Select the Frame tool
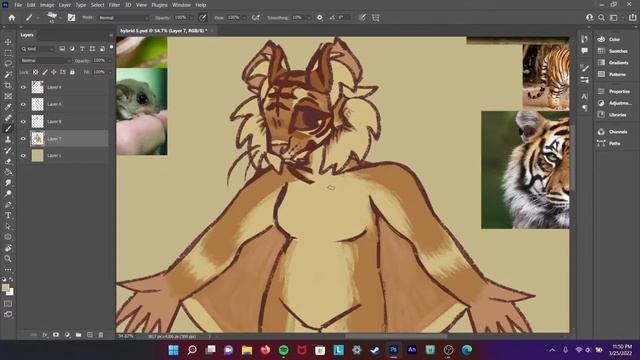 pos(8,96)
